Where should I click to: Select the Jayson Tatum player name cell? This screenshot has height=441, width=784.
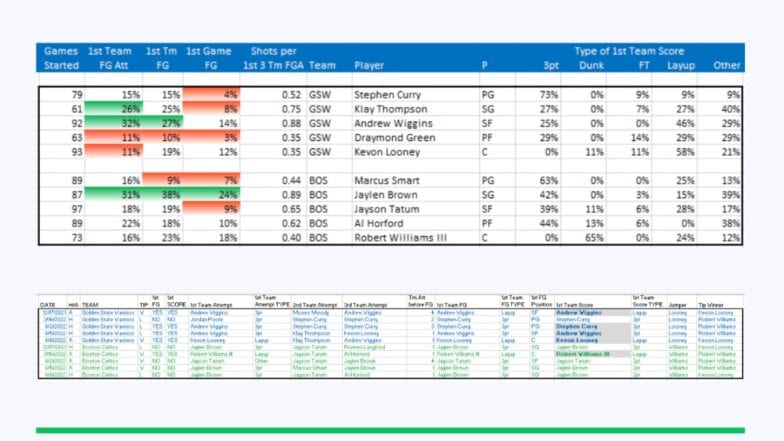tap(386, 209)
